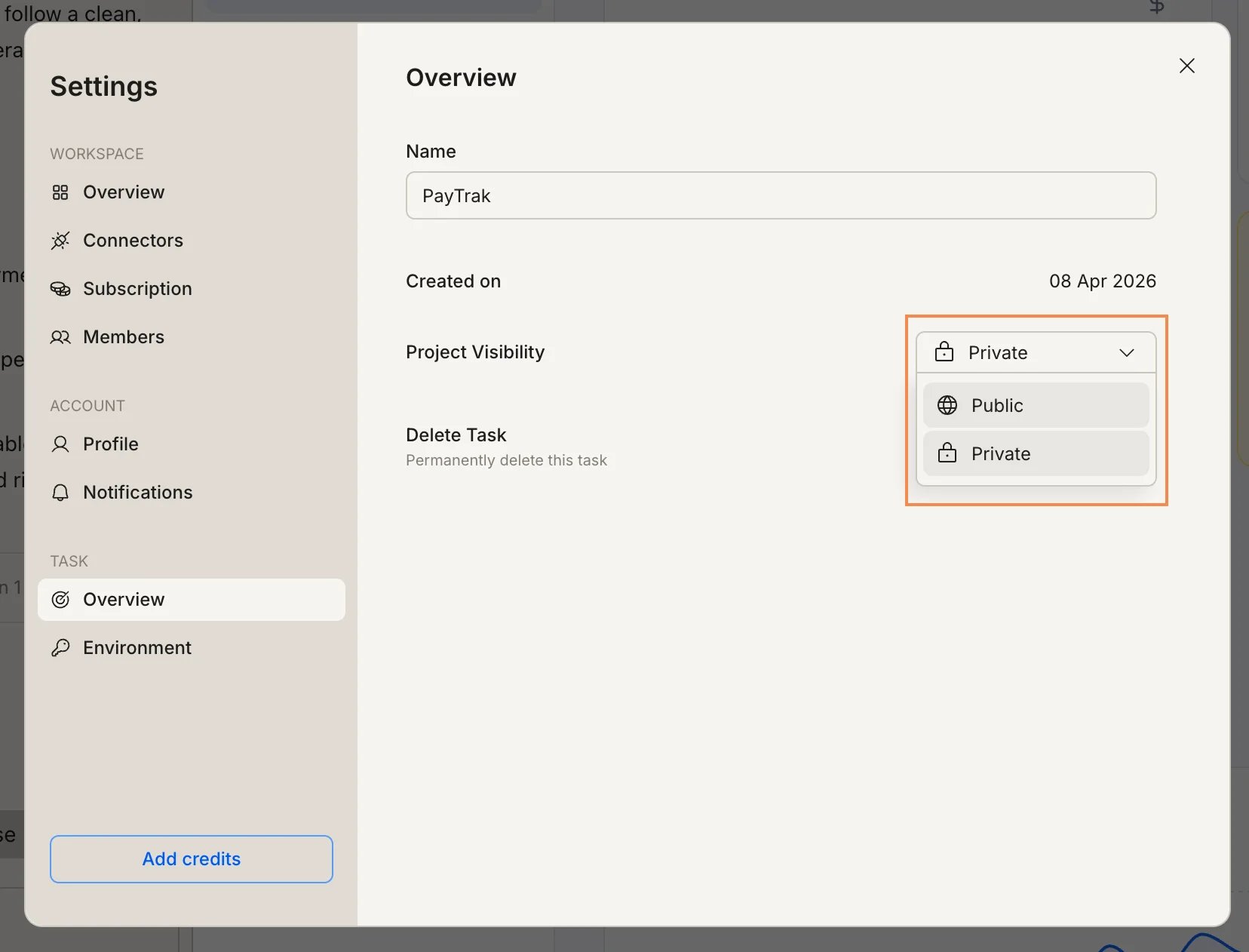Click the Name field label
The height and width of the screenshot is (952, 1249).
431,152
